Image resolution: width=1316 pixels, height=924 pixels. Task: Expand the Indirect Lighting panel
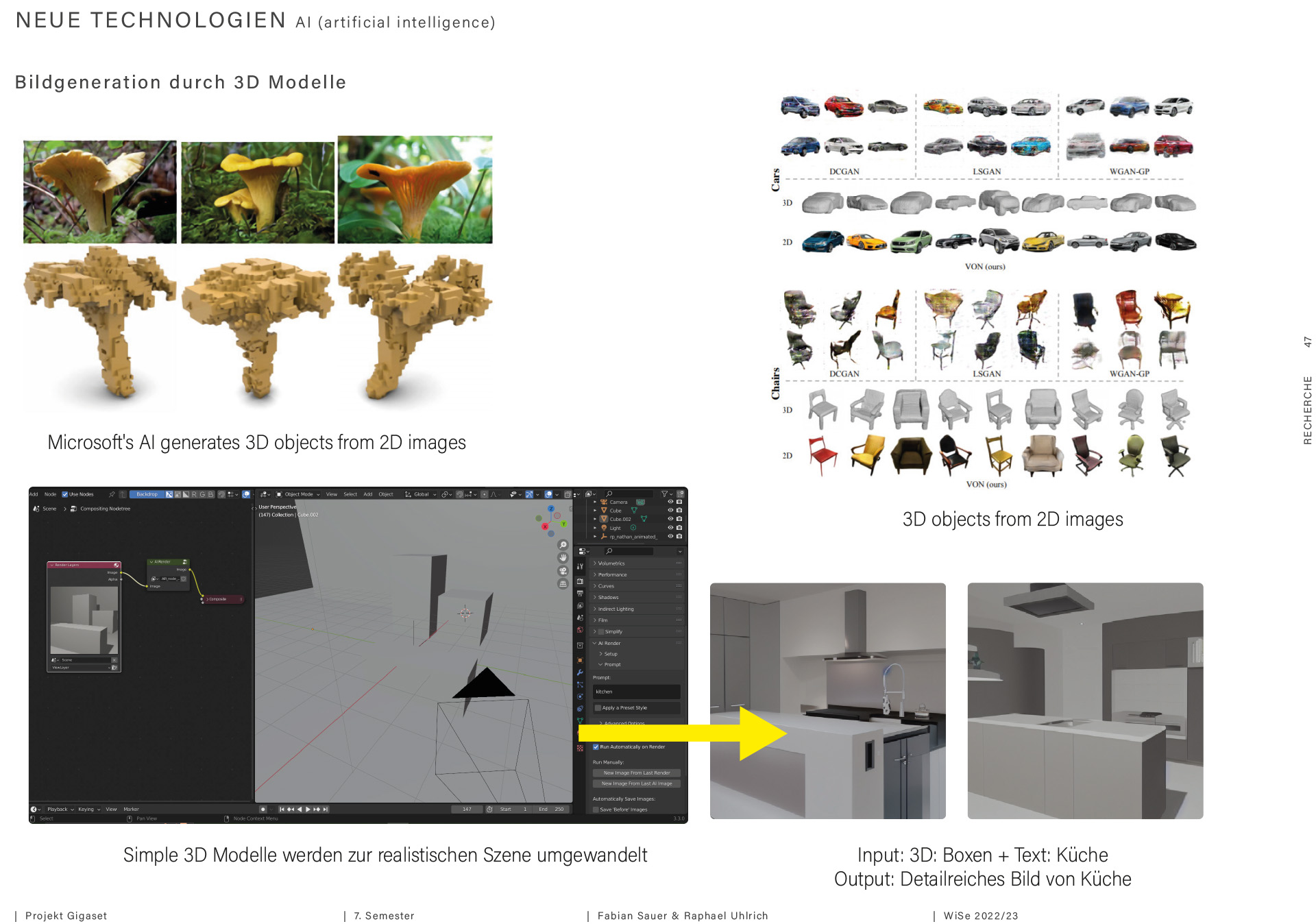637,609
